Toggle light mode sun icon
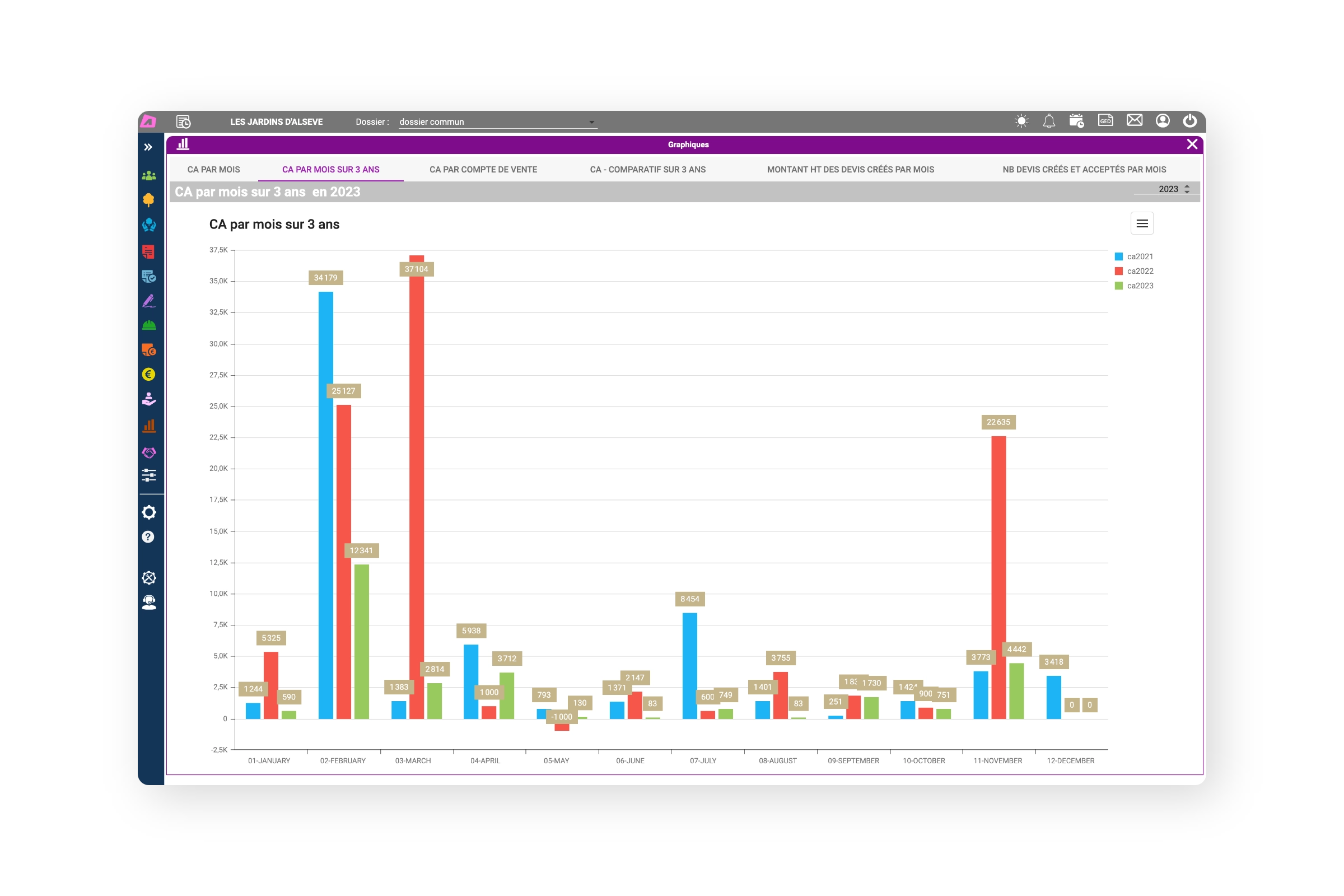Viewport: 1344px width, 896px height. click(x=1021, y=121)
